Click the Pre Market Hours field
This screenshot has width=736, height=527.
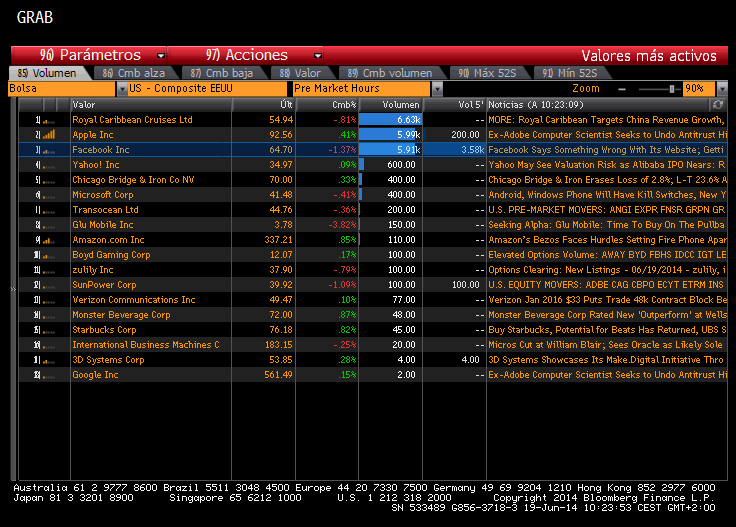(361, 89)
